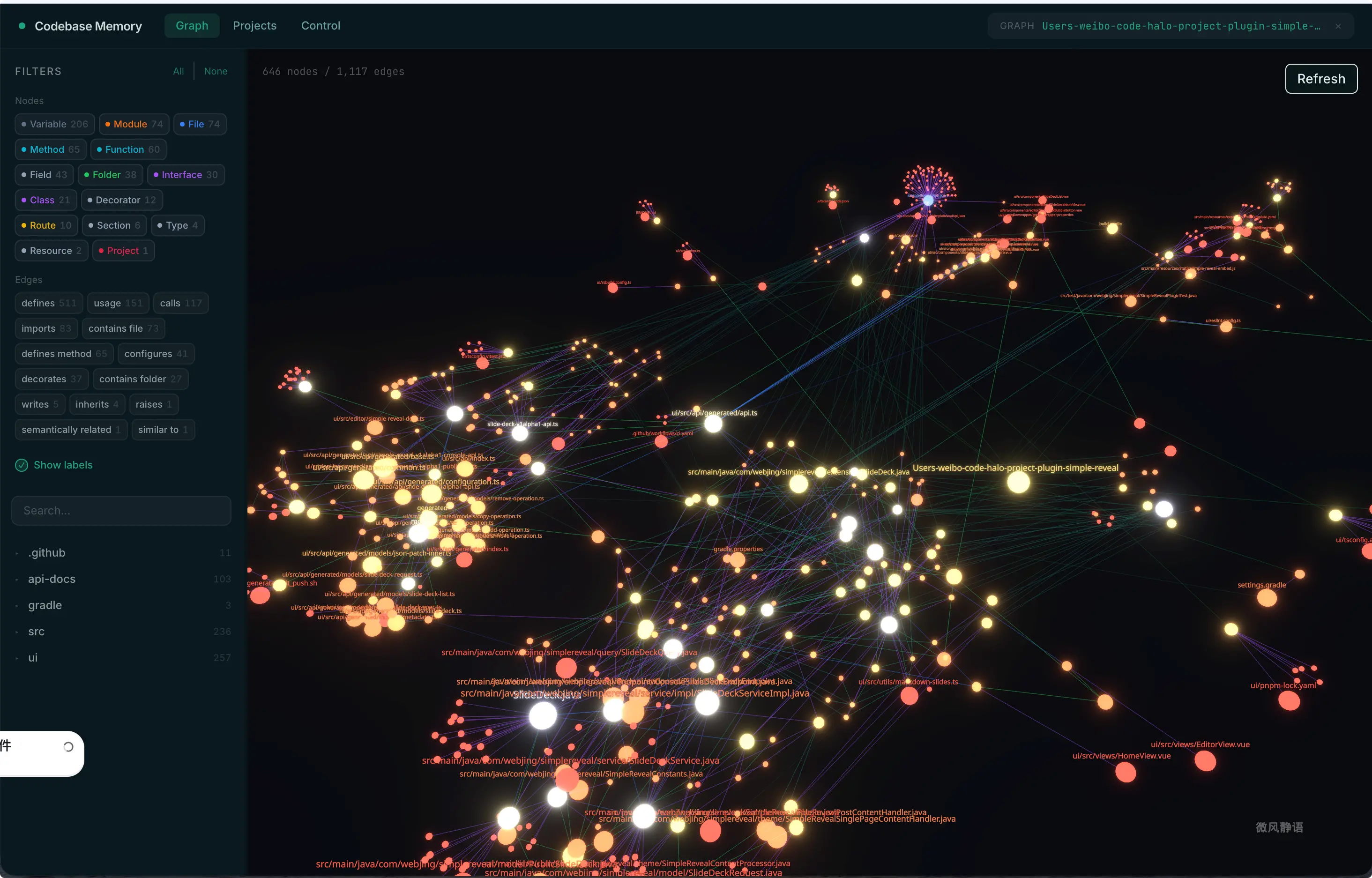Toggle the Module node filter

[x=134, y=124]
